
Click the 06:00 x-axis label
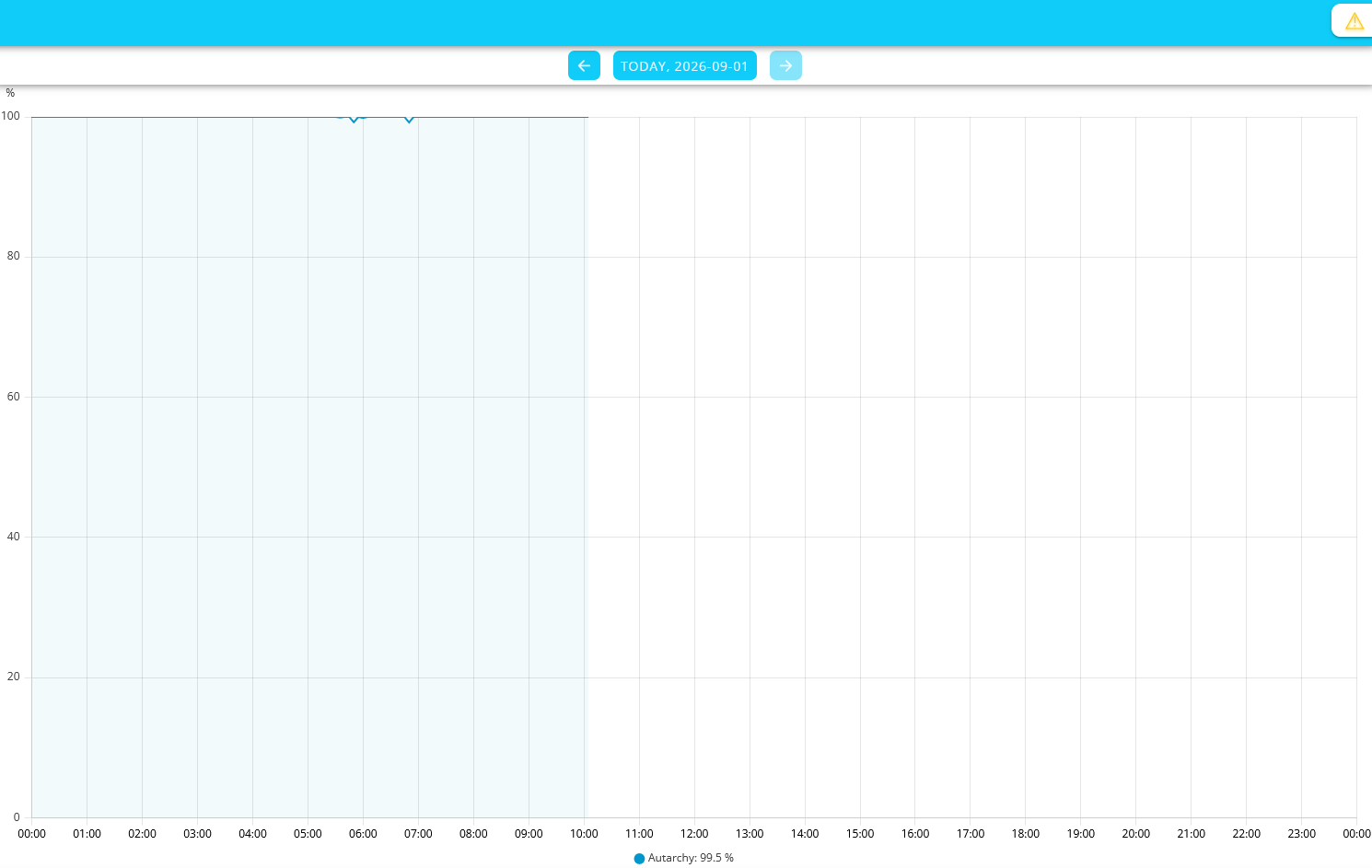tap(363, 834)
